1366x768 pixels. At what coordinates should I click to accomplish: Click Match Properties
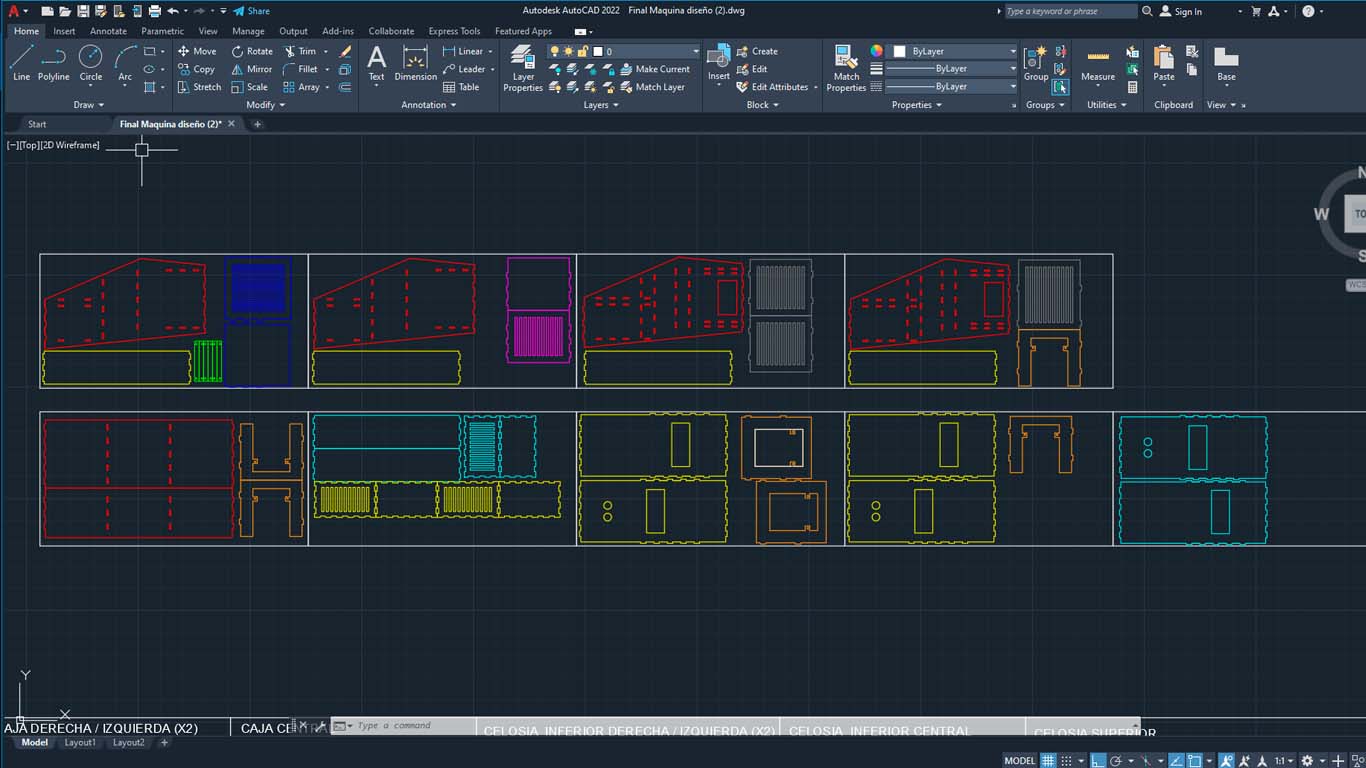(846, 68)
